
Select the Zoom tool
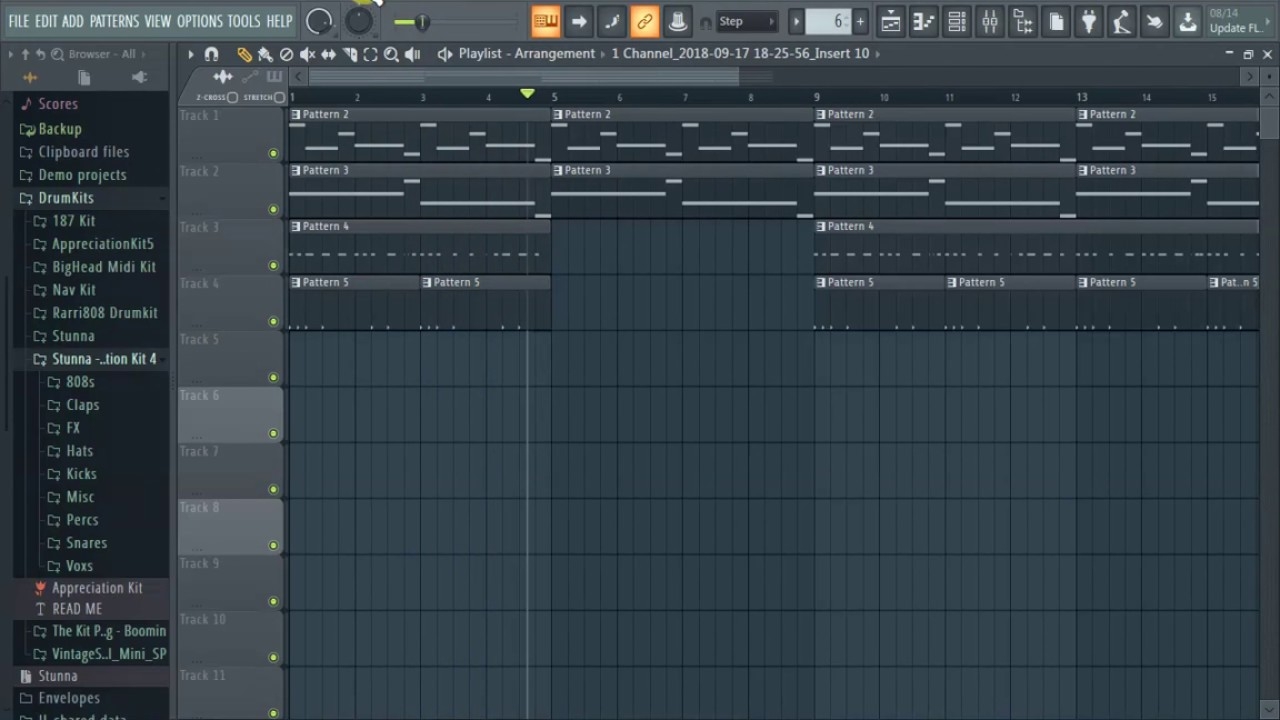pos(391,54)
